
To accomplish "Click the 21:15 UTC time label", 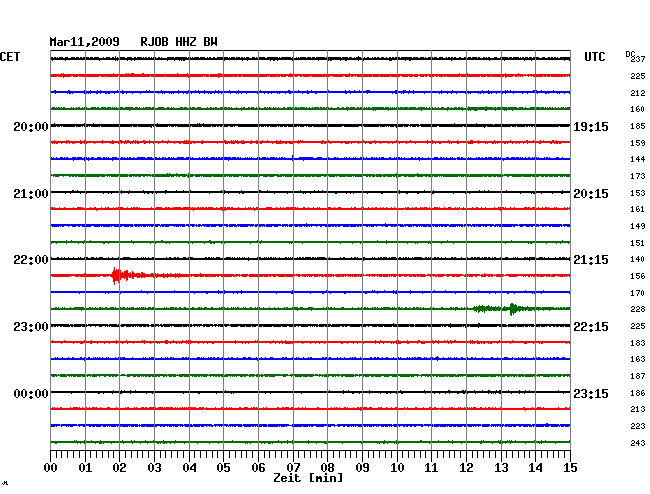I will pos(591,260).
